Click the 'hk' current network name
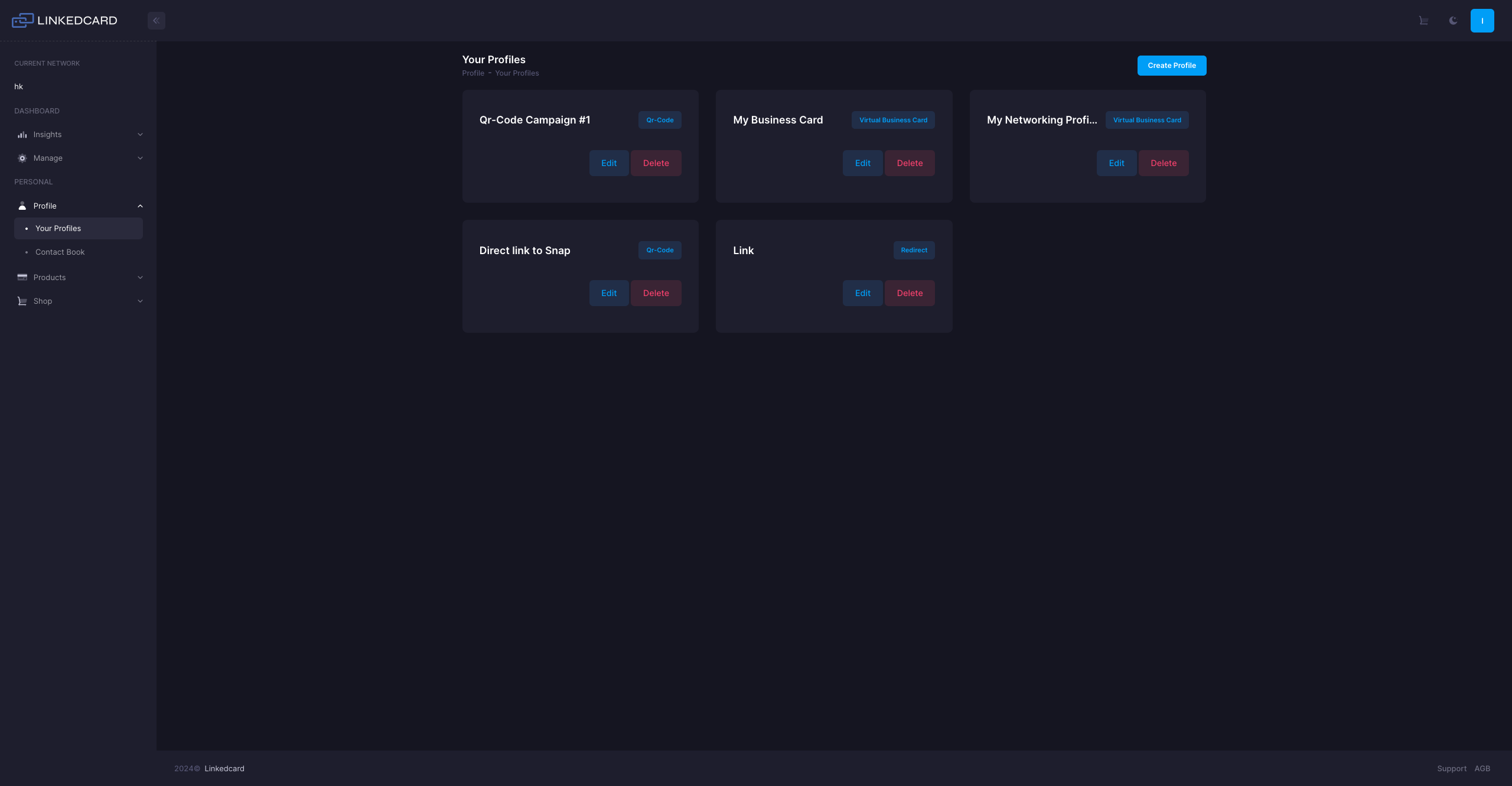The height and width of the screenshot is (786, 1512). pyautogui.click(x=19, y=86)
